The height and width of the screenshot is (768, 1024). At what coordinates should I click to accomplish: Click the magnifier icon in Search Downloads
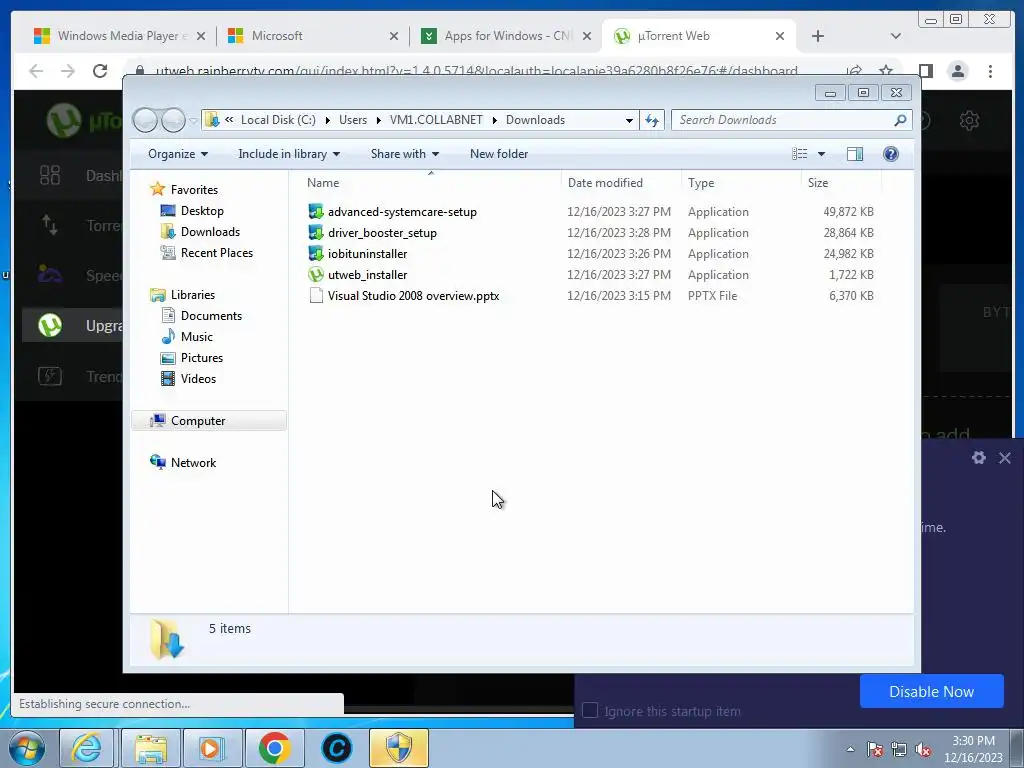coord(900,120)
